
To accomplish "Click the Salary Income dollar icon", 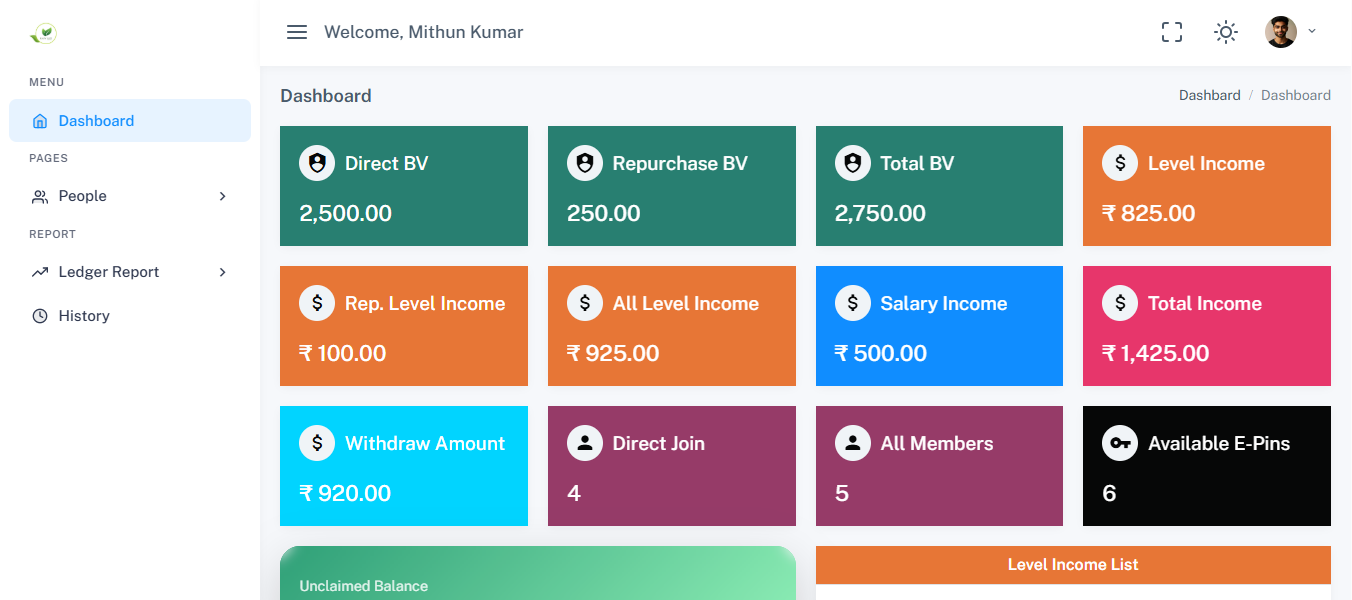I will (x=853, y=303).
